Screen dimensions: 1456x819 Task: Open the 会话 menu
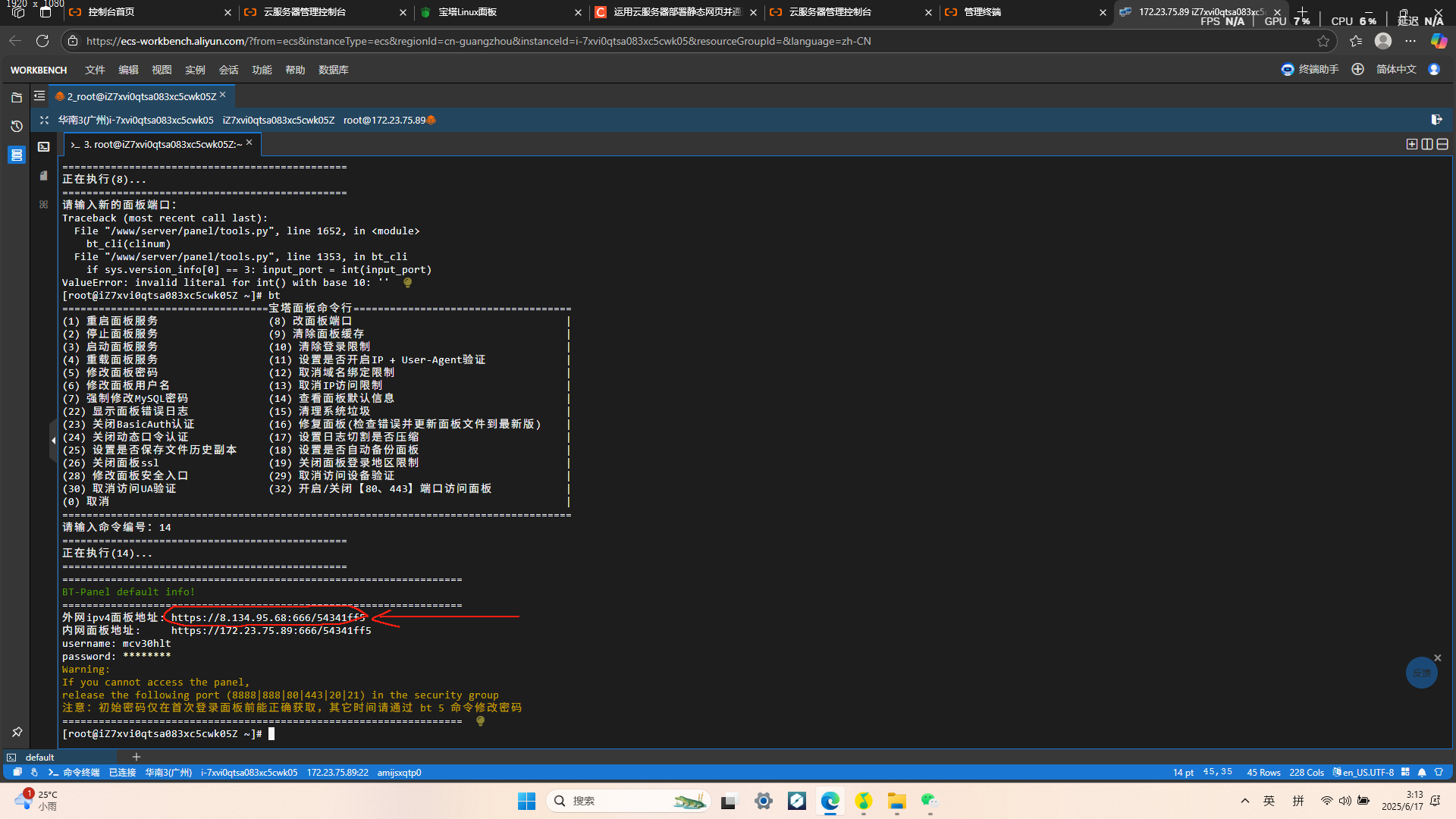(x=228, y=70)
